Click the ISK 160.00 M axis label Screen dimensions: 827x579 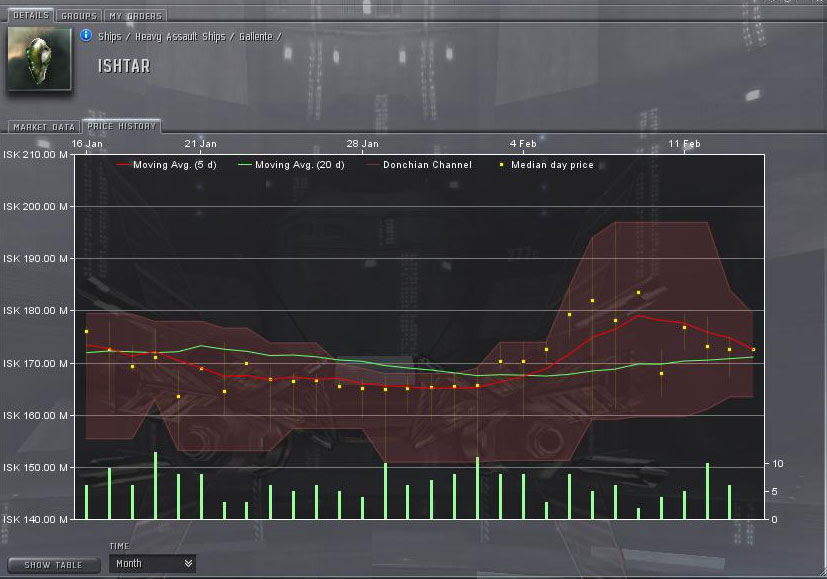click(x=35, y=416)
